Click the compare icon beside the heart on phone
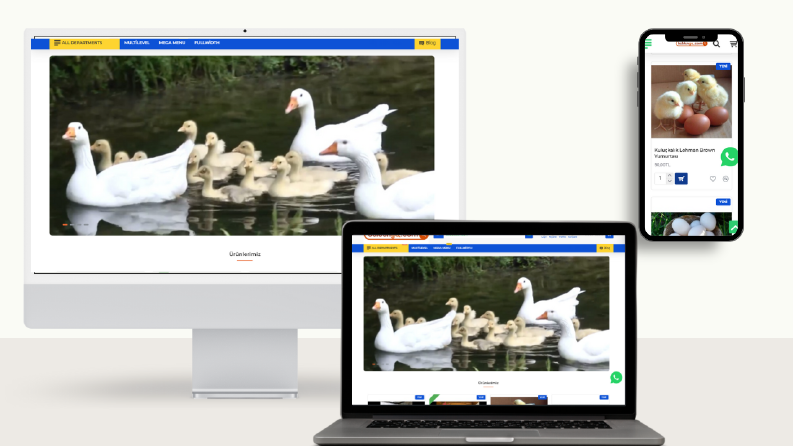Viewport: 793px width, 446px height. click(726, 179)
